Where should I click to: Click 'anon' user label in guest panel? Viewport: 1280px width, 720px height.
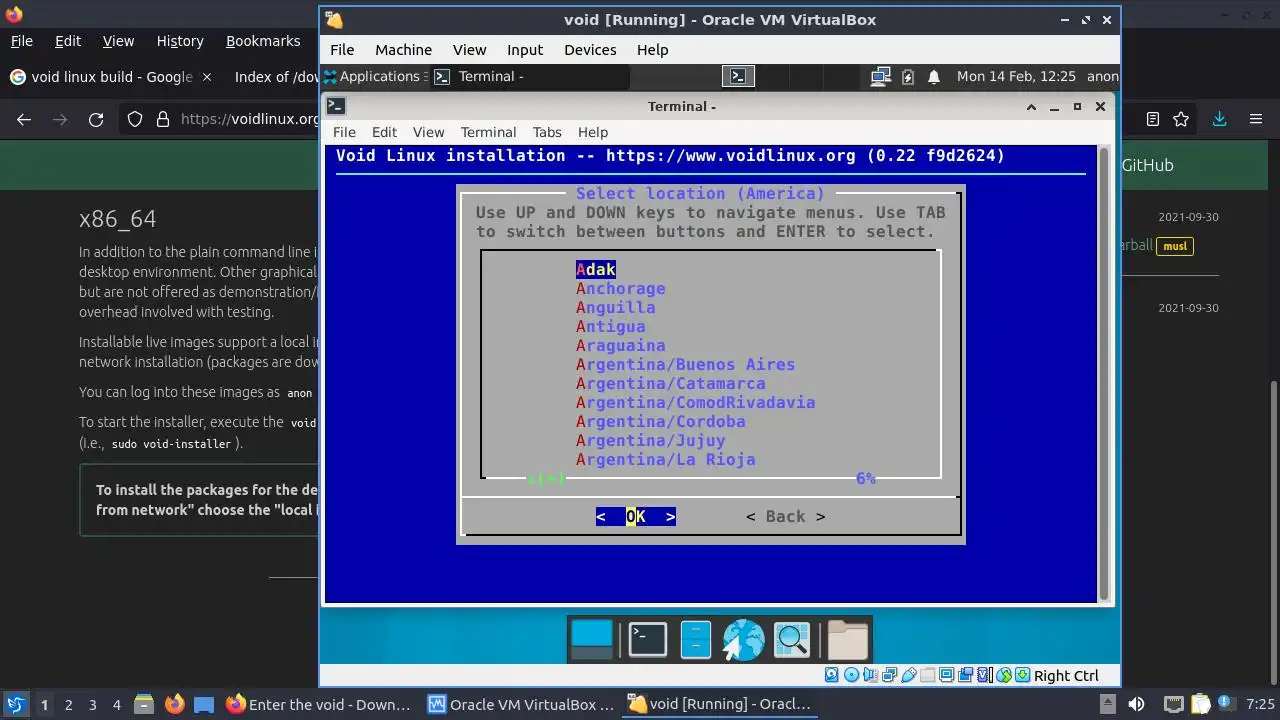1102,76
